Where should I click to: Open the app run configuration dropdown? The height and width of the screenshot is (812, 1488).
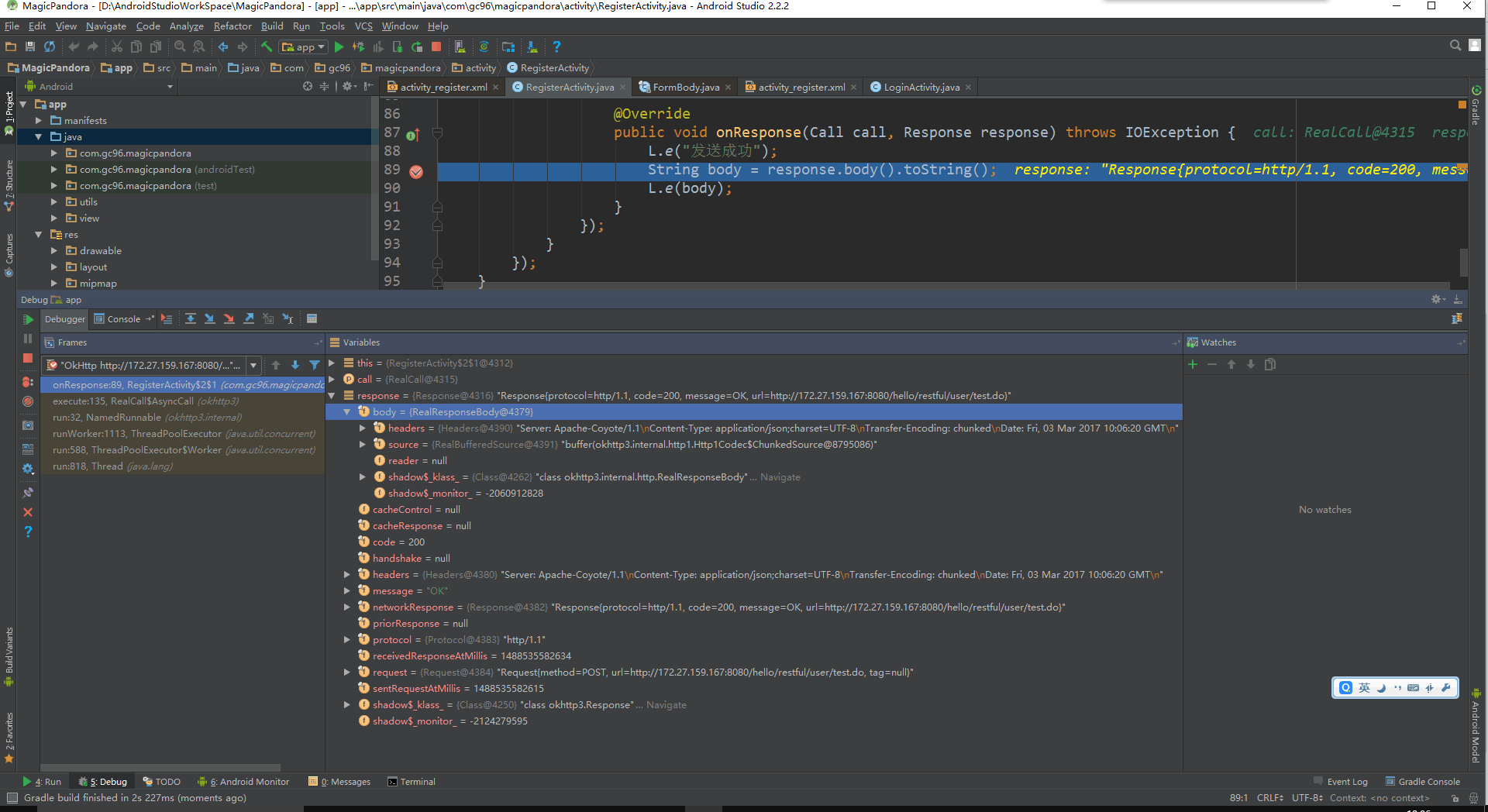303,47
